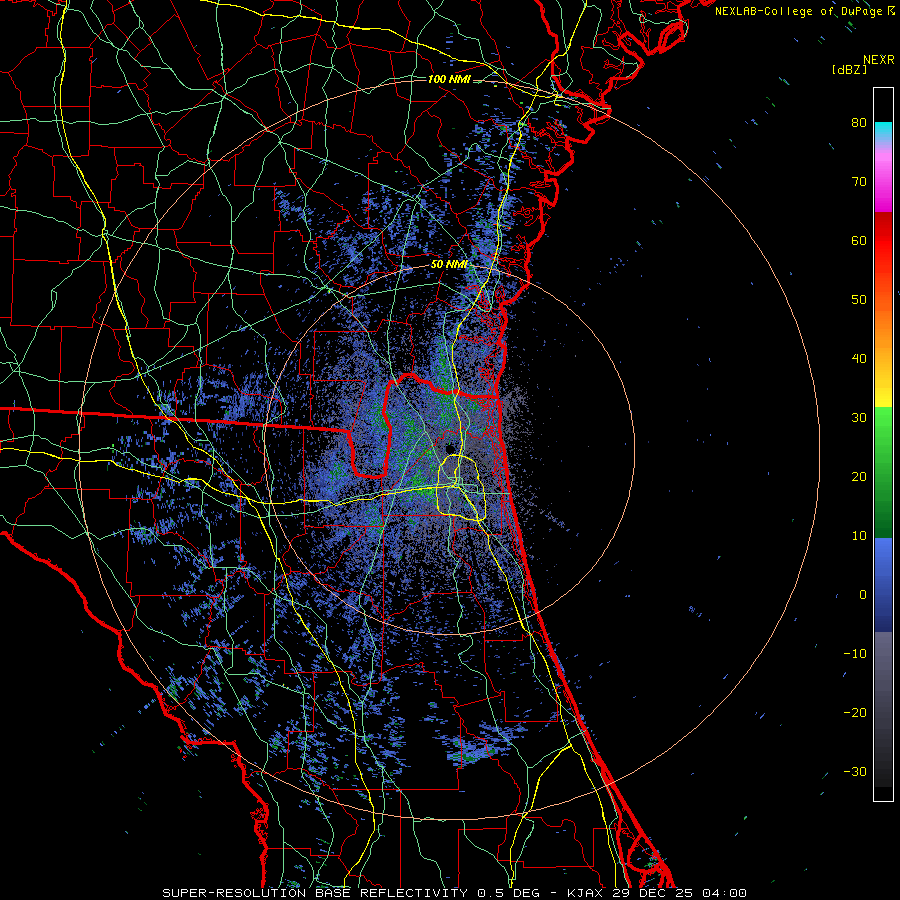Click the blue segment of the color bar

(x=883, y=583)
